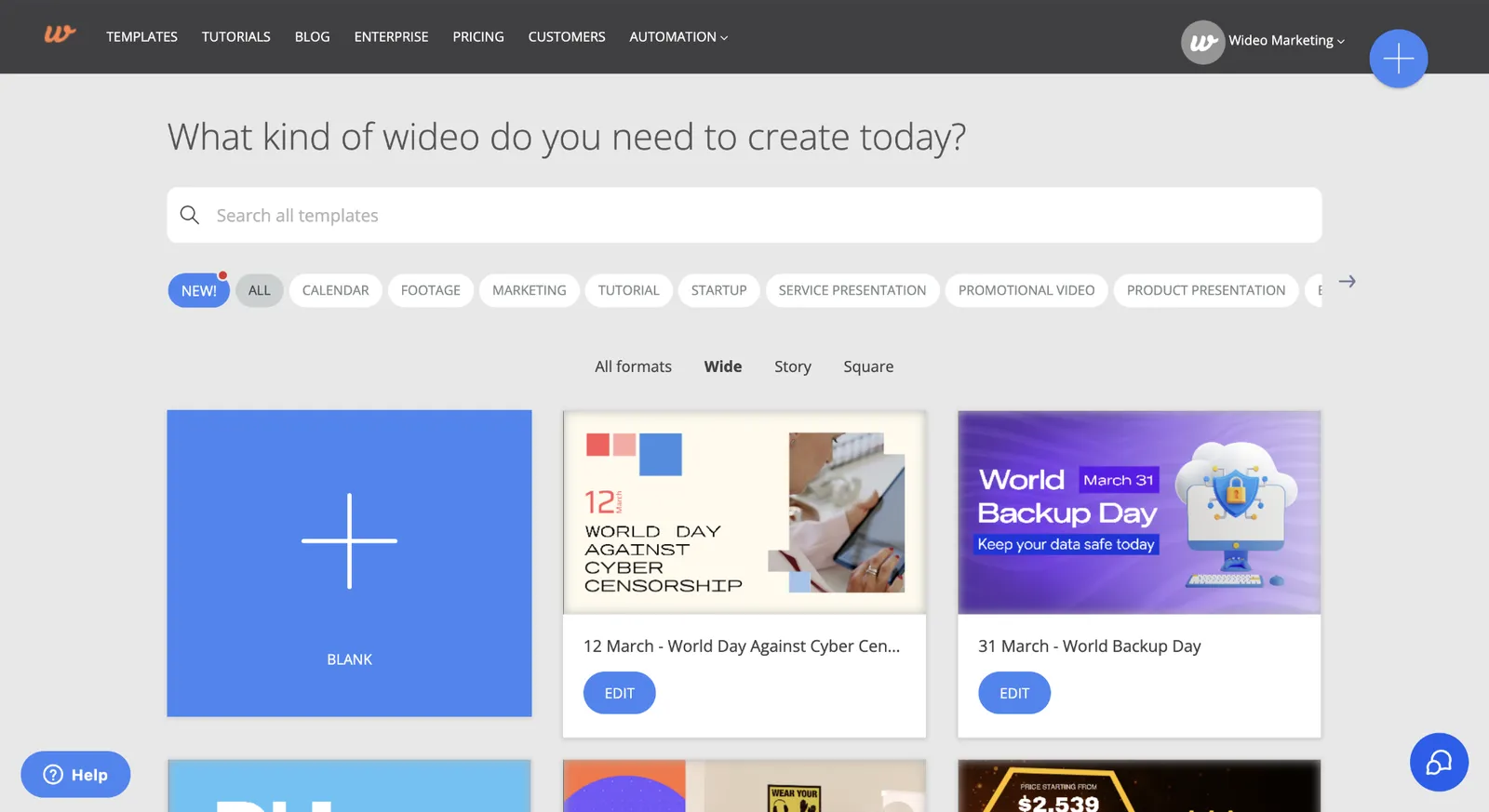Screen dimensions: 1489x812
Task: Create a new Blank wideo
Action: pyautogui.click(x=349, y=563)
